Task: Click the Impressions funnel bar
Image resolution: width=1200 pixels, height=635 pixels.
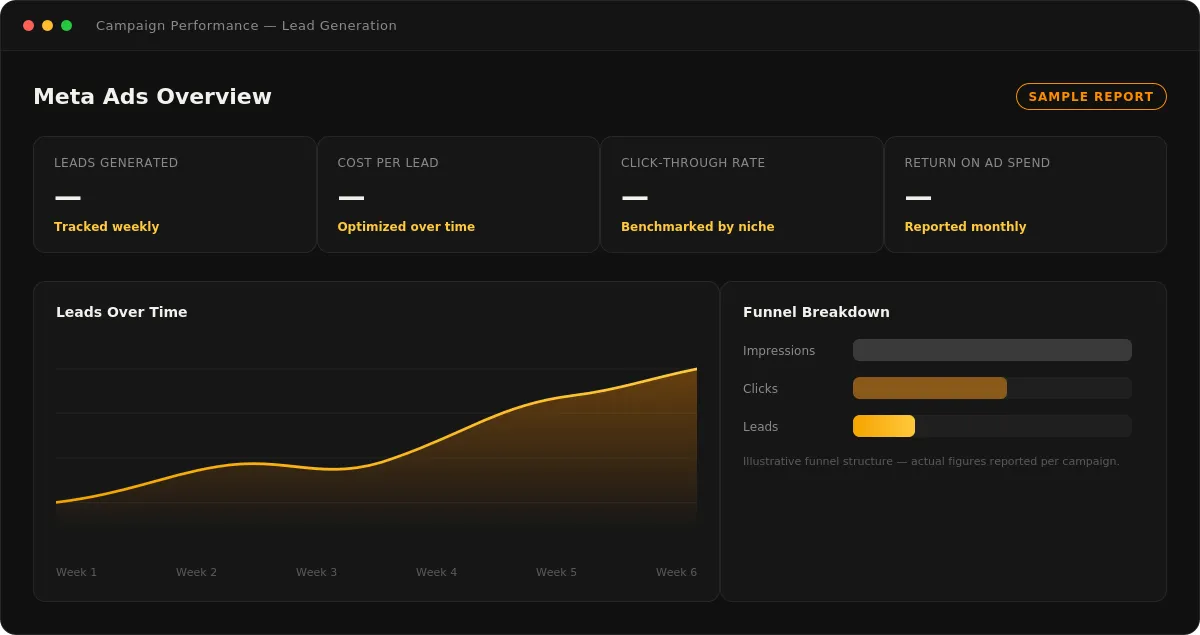Action: tap(992, 350)
